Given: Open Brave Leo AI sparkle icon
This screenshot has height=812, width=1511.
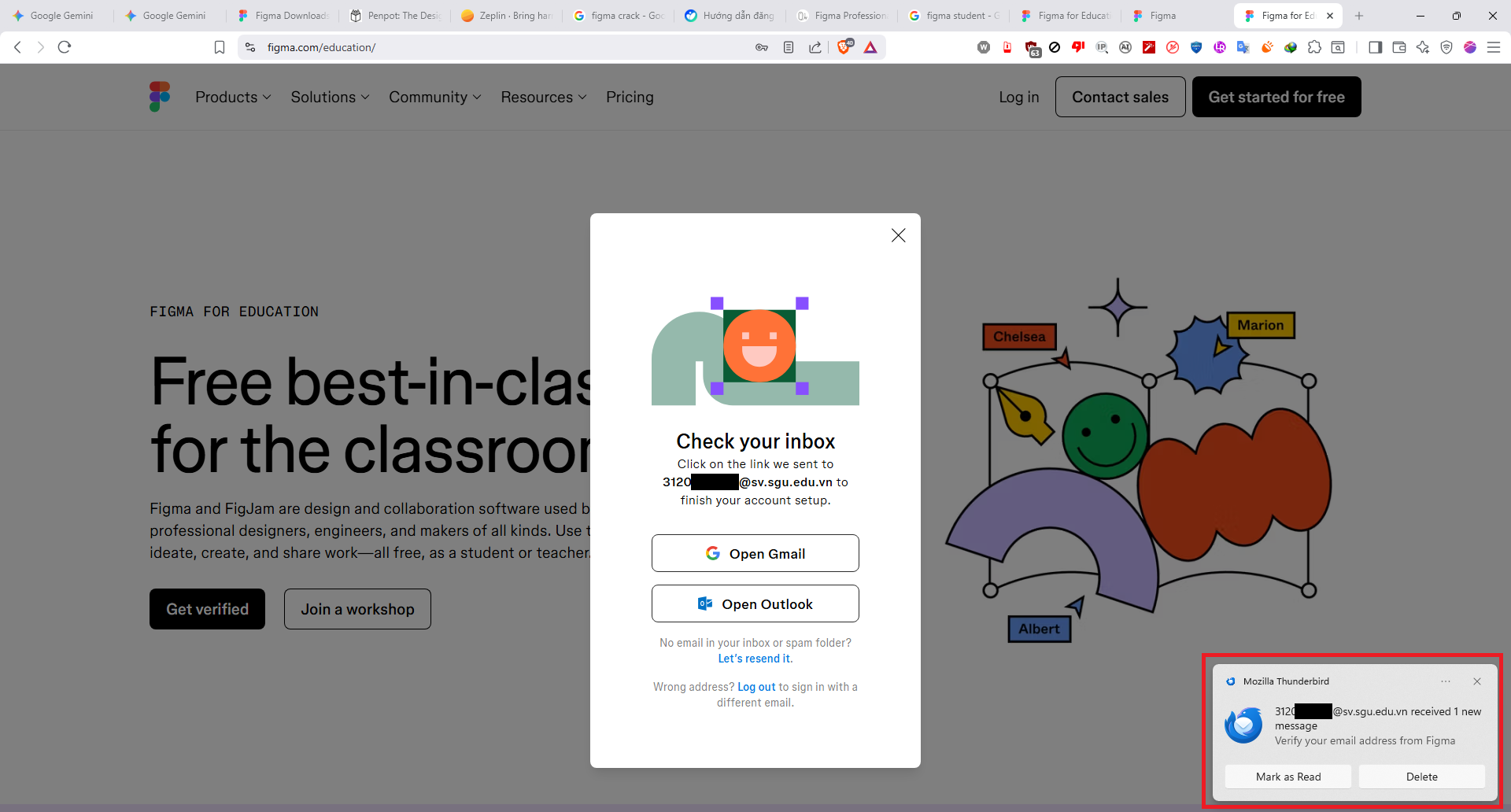Looking at the screenshot, I should [x=1422, y=47].
